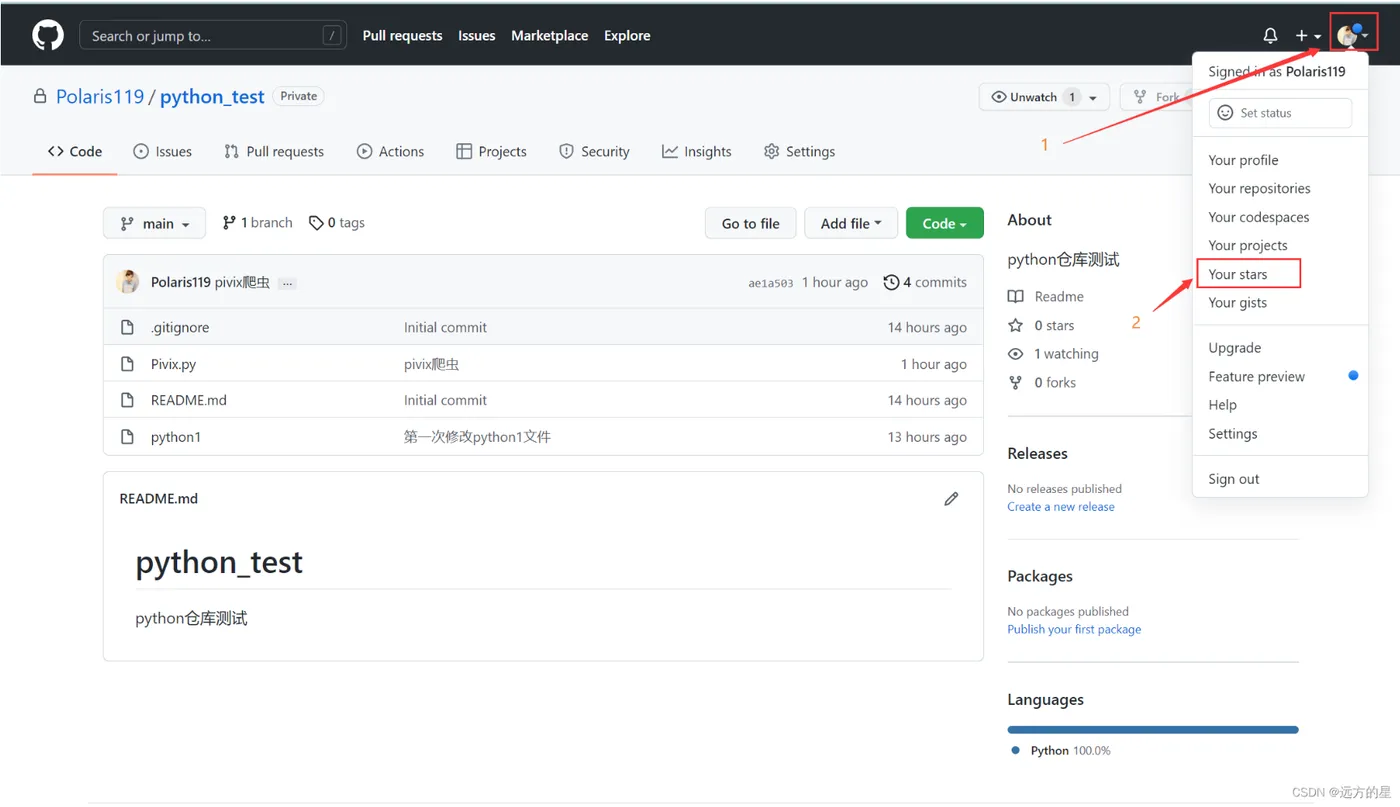Open the python1 file

175,437
